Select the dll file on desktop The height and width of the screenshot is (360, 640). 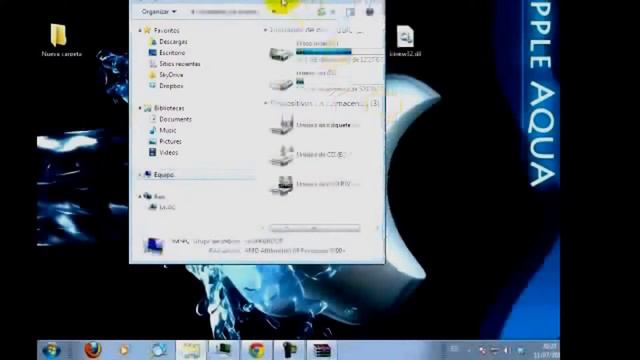tap(405, 40)
